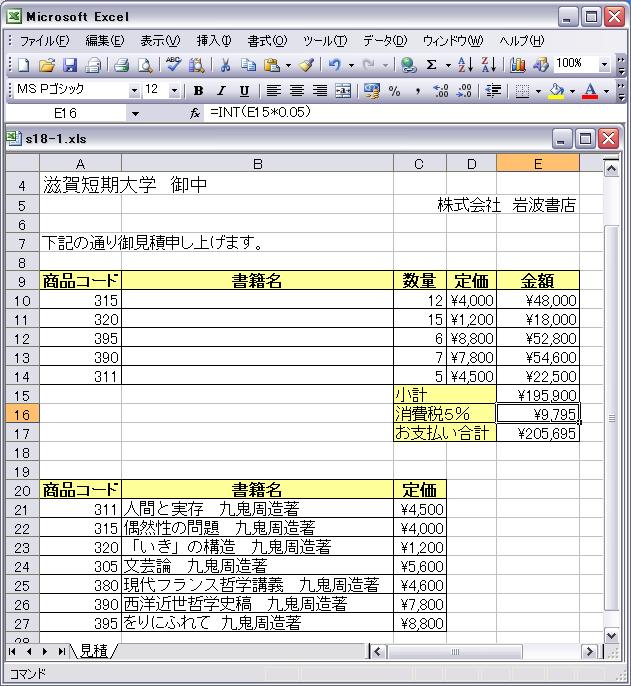The height and width of the screenshot is (686, 631).
Task: Increase decimal places
Action: click(x=441, y=91)
